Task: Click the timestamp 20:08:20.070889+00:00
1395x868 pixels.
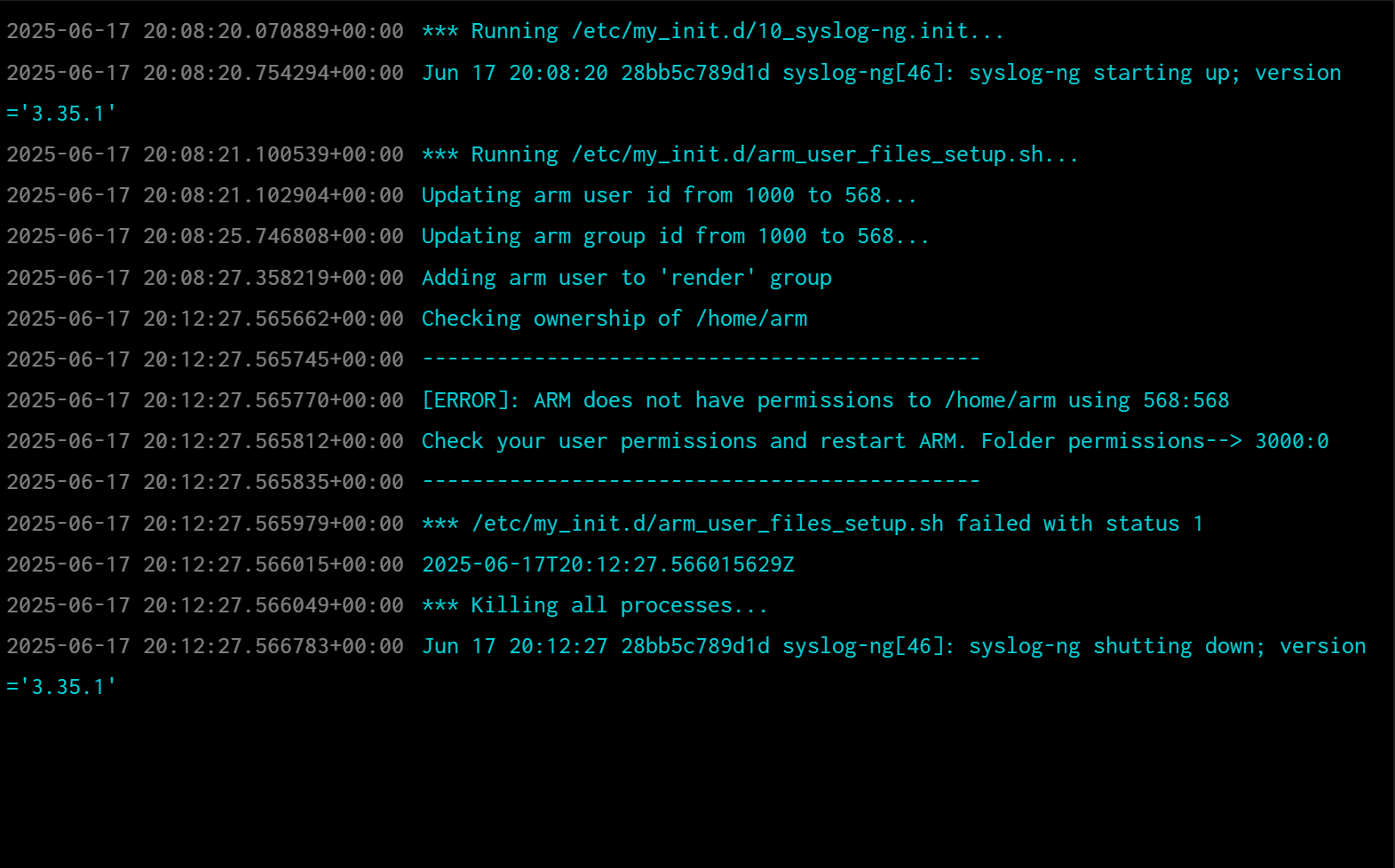Action: [x=273, y=31]
